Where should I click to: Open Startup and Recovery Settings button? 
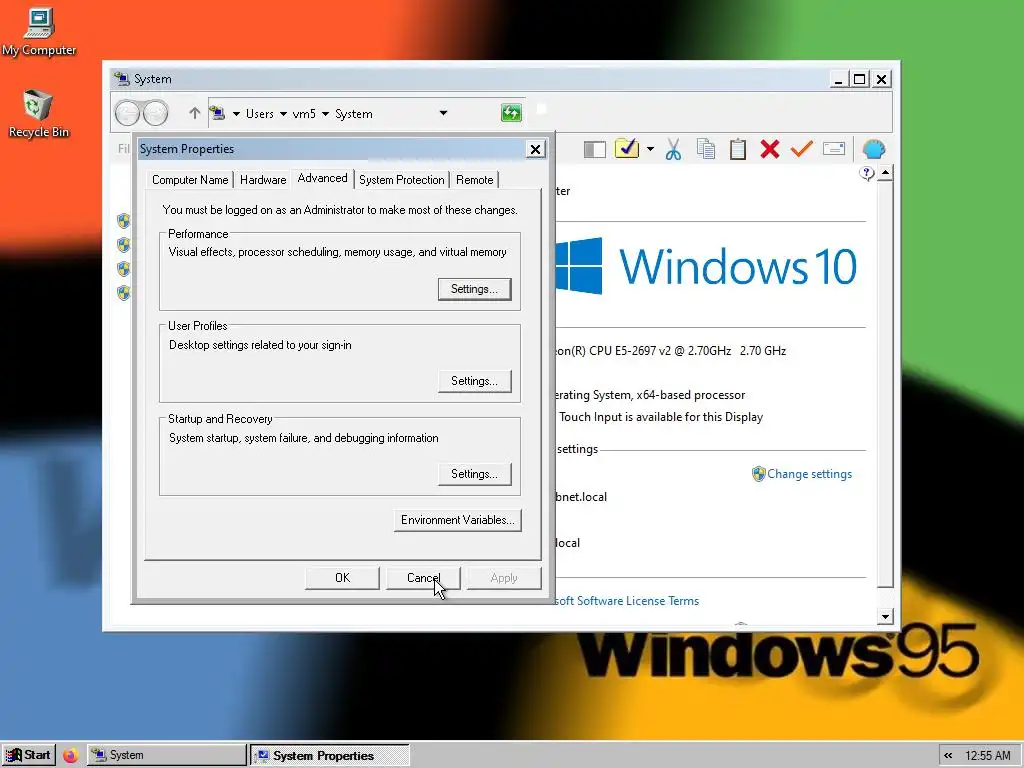coord(475,474)
